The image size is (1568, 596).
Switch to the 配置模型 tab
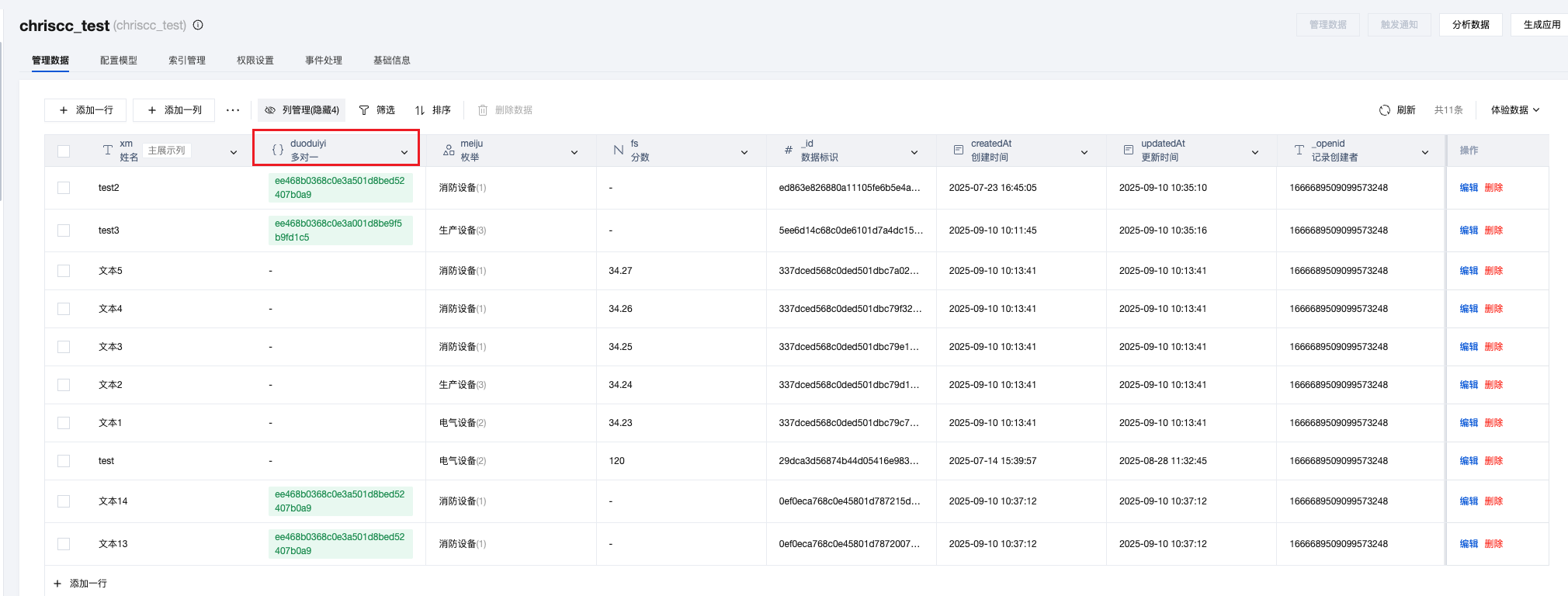[x=119, y=61]
